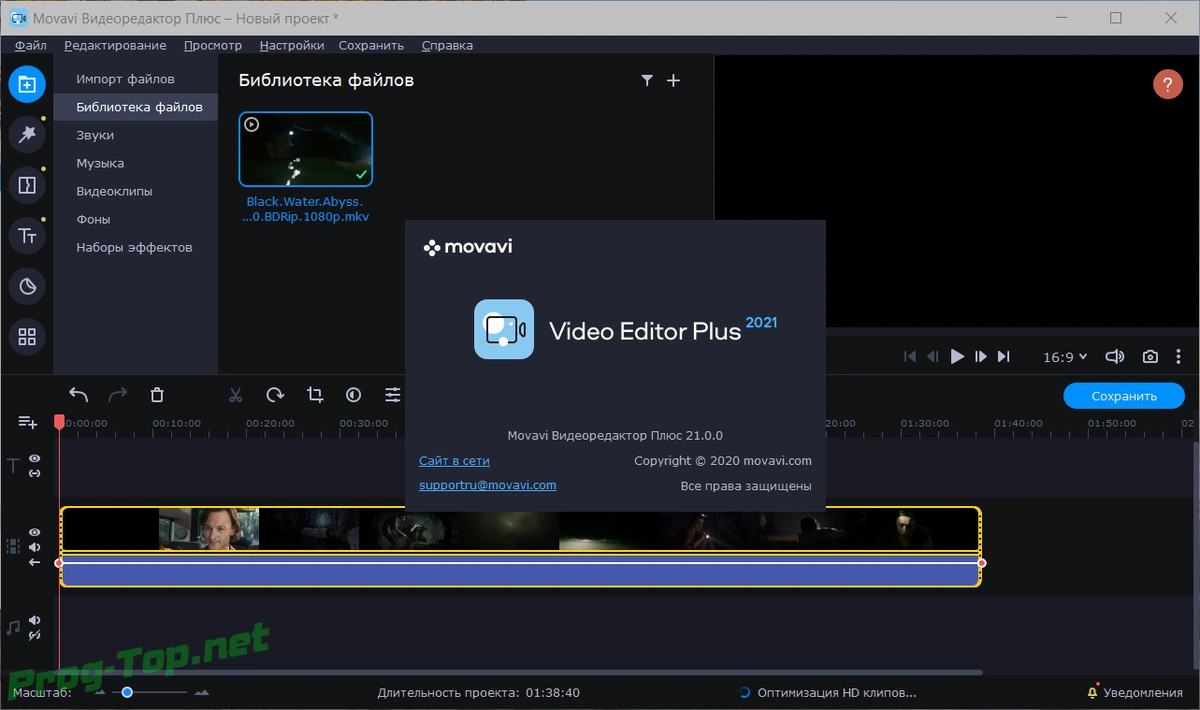
Task: Click the timeline zoom slider handle
Action: coord(127,692)
